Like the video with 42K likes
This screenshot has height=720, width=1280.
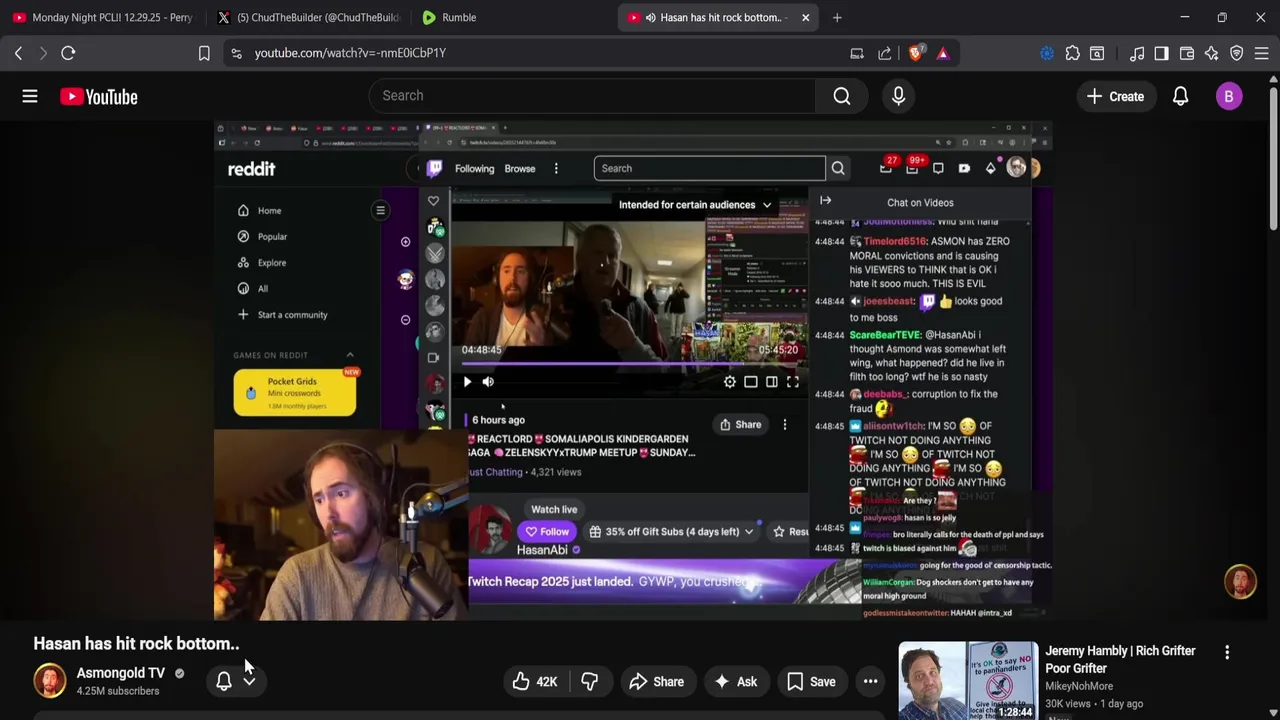point(535,682)
